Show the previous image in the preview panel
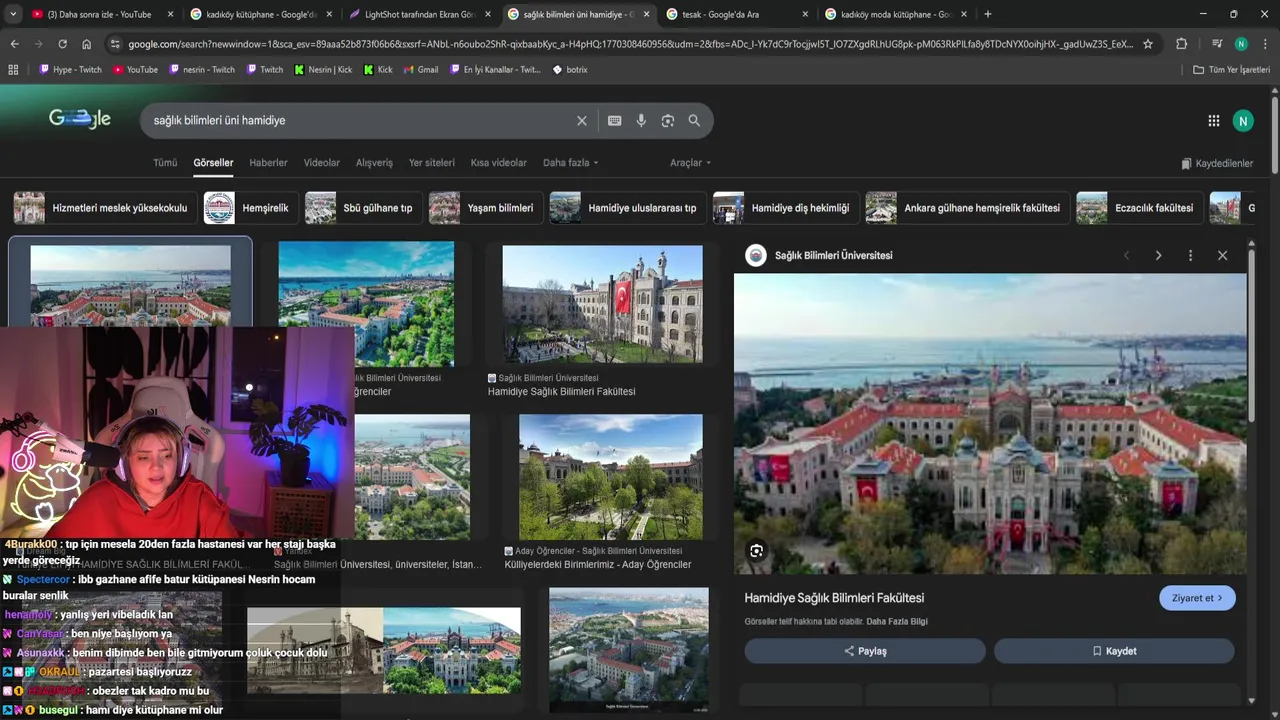The height and width of the screenshot is (720, 1280). [x=1126, y=256]
